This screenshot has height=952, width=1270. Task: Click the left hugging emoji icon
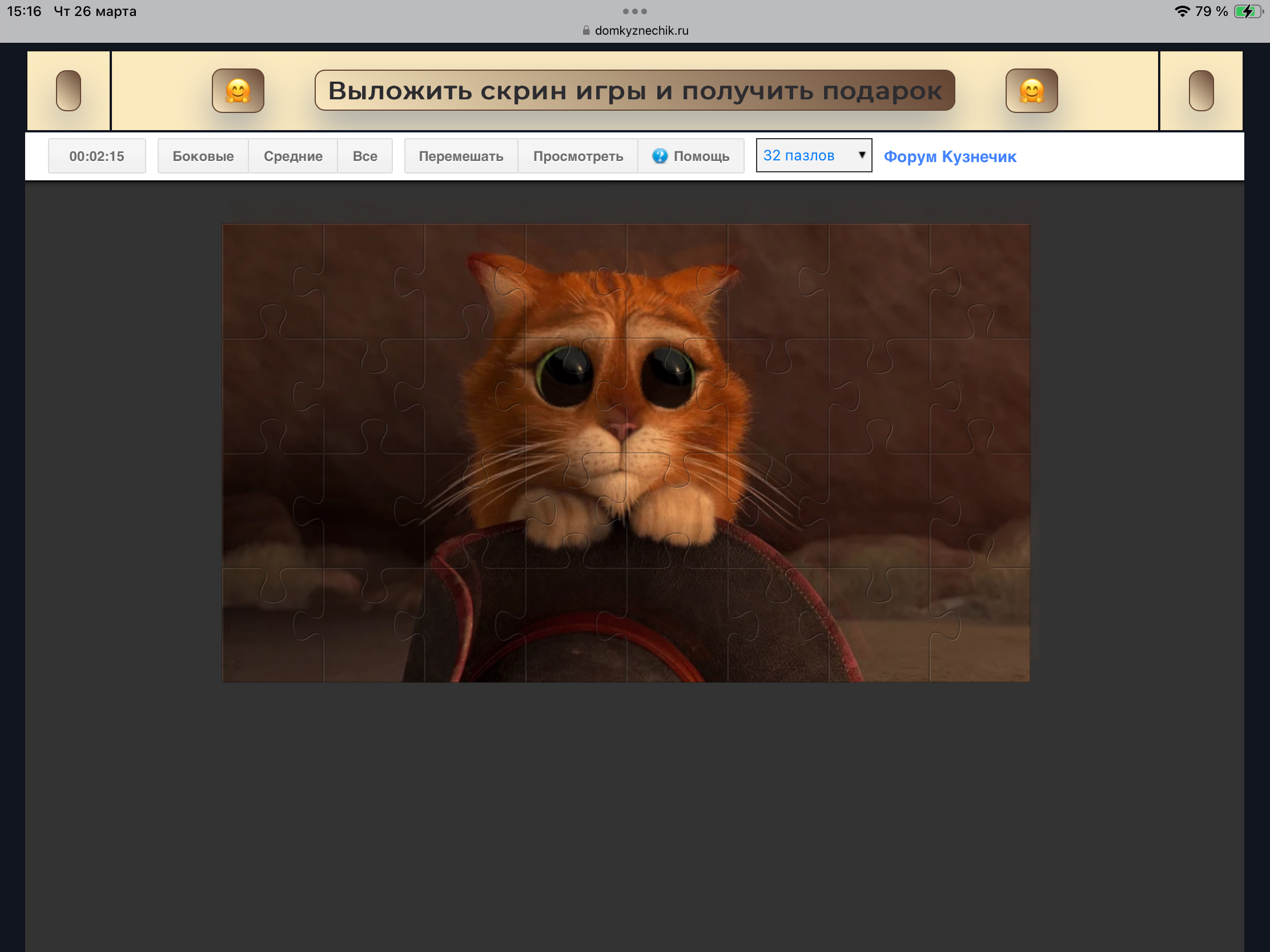point(238,91)
